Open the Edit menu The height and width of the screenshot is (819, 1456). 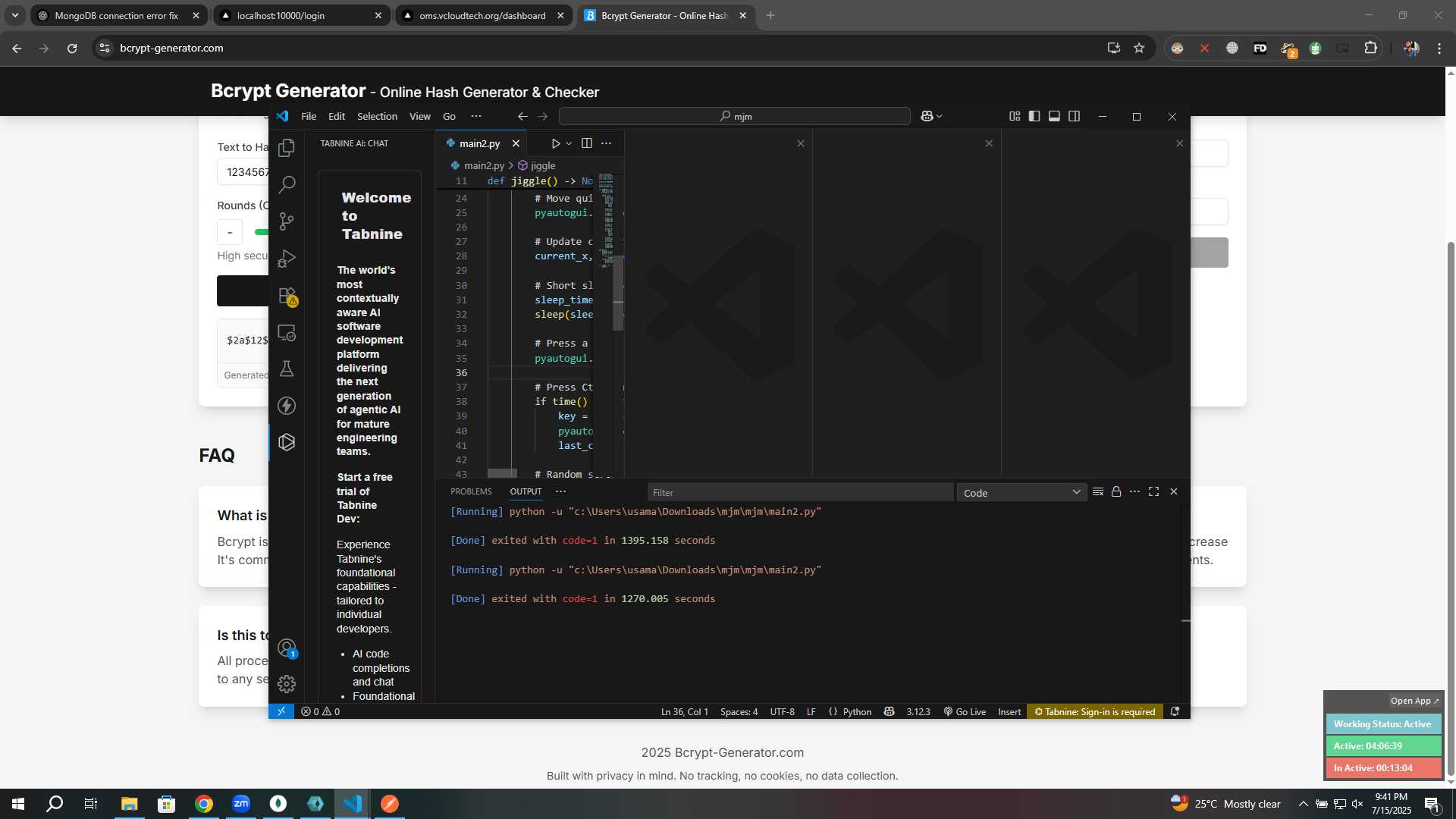337,116
